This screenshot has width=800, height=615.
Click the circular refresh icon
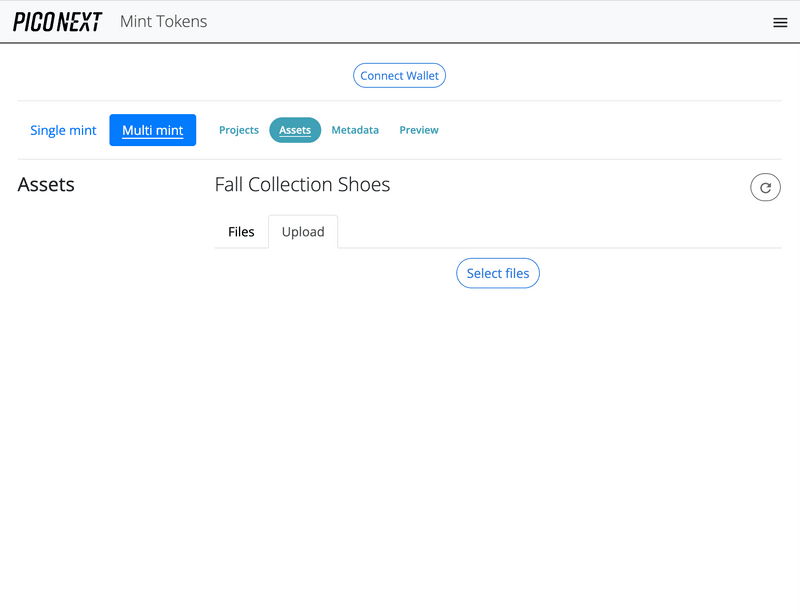pyautogui.click(x=765, y=187)
